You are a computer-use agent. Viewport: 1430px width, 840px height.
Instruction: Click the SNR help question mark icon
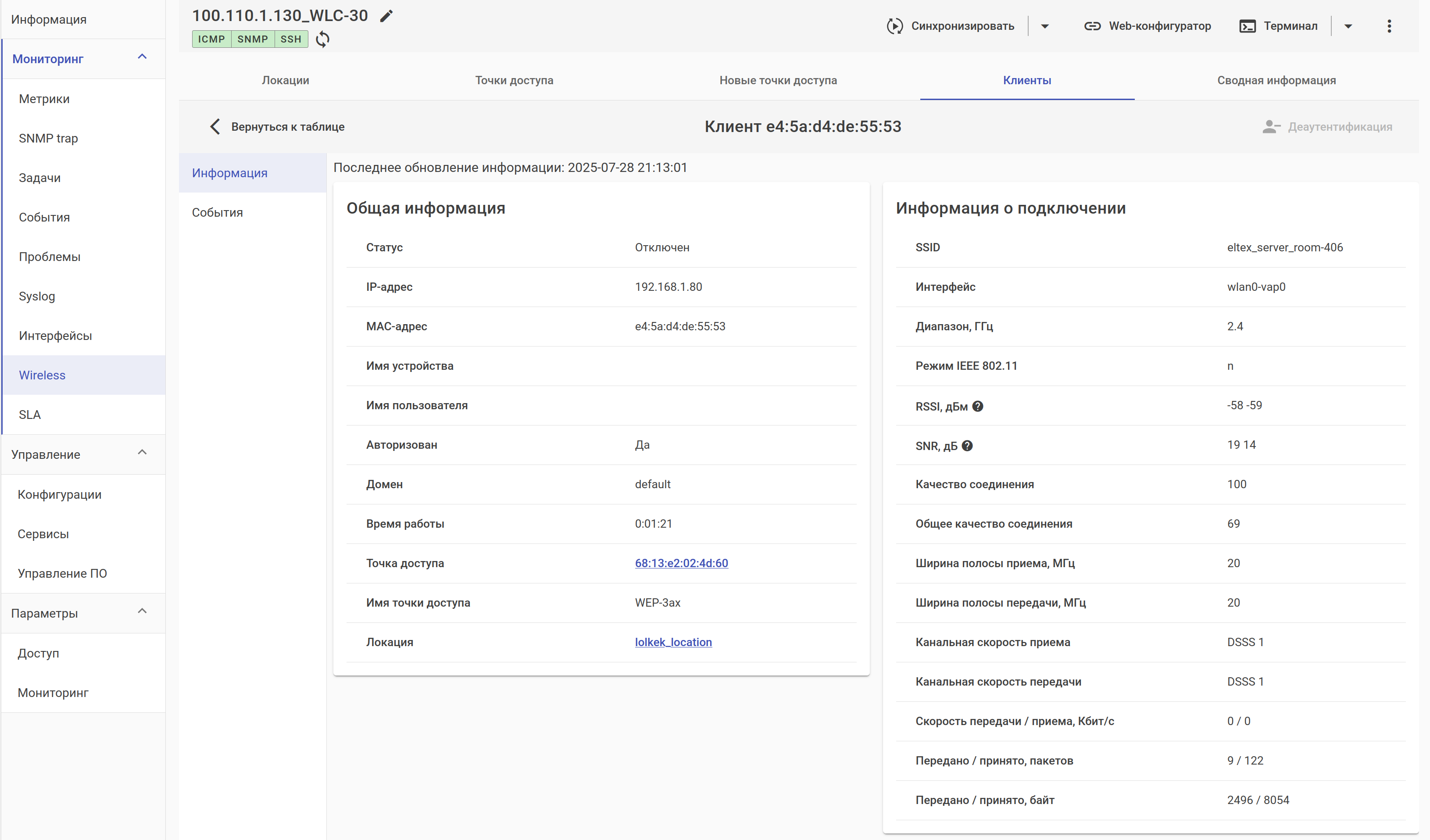click(x=968, y=446)
